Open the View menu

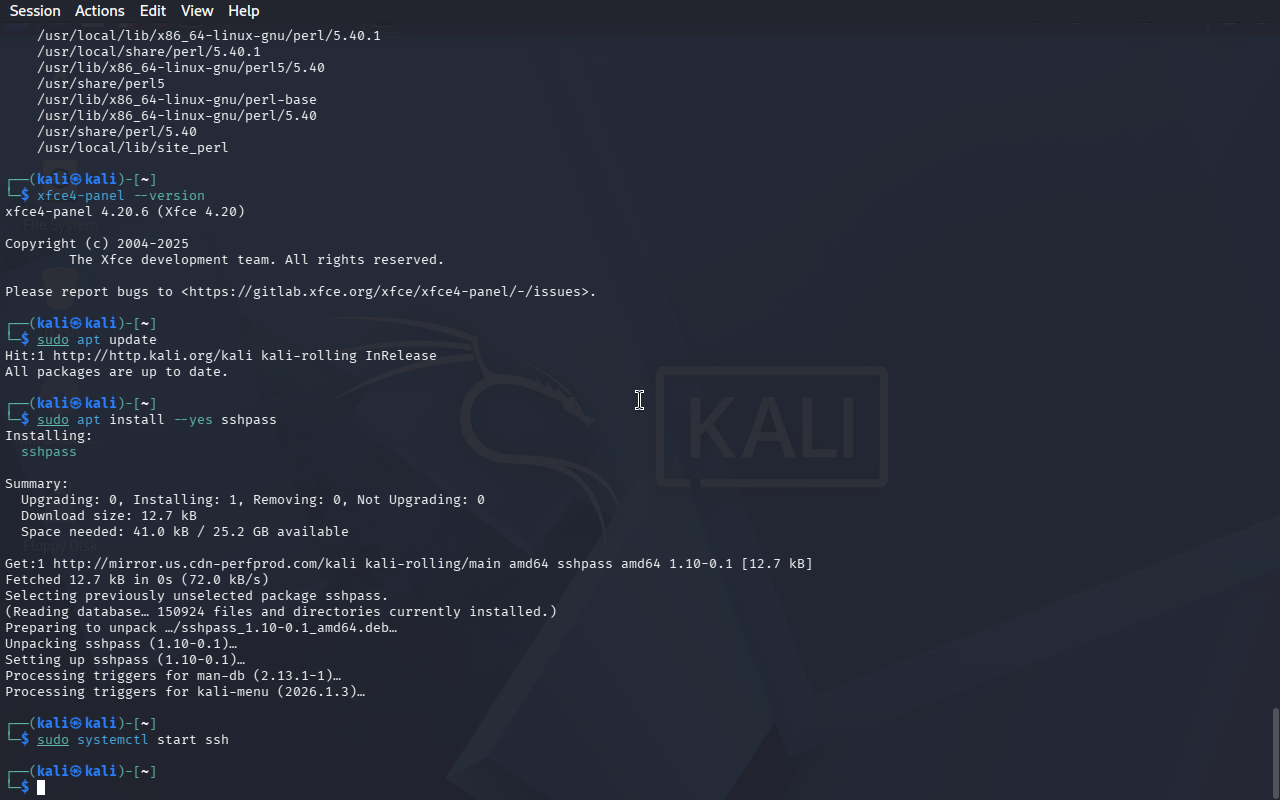tap(197, 11)
